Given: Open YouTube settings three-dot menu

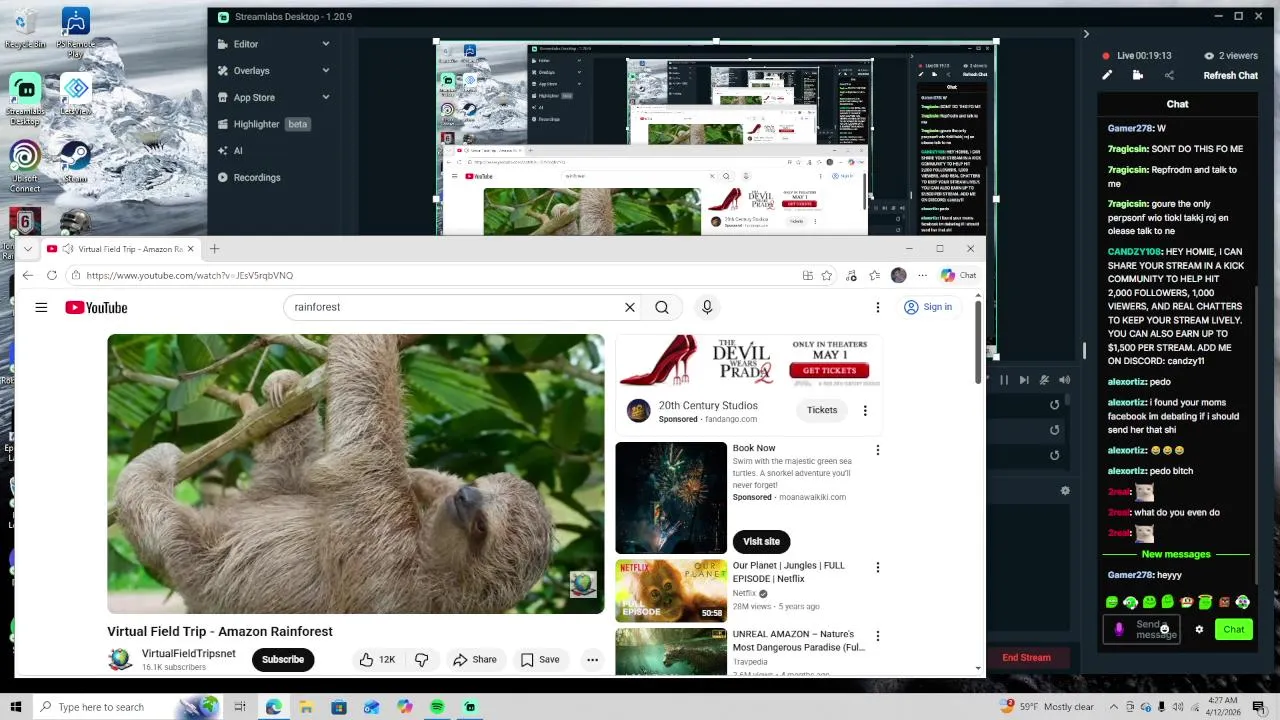Looking at the screenshot, I should 878,307.
